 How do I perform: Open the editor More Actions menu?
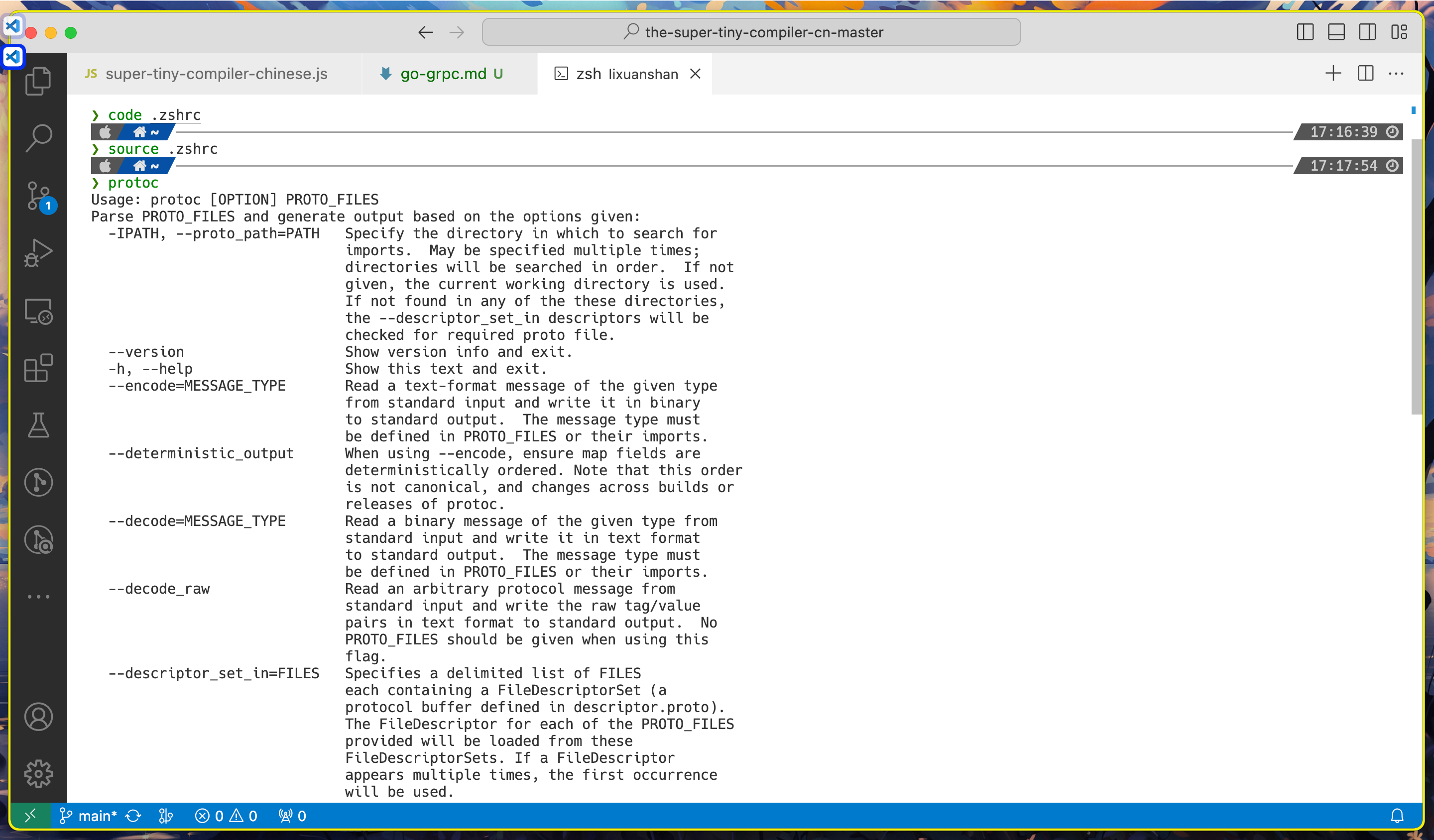click(1396, 73)
